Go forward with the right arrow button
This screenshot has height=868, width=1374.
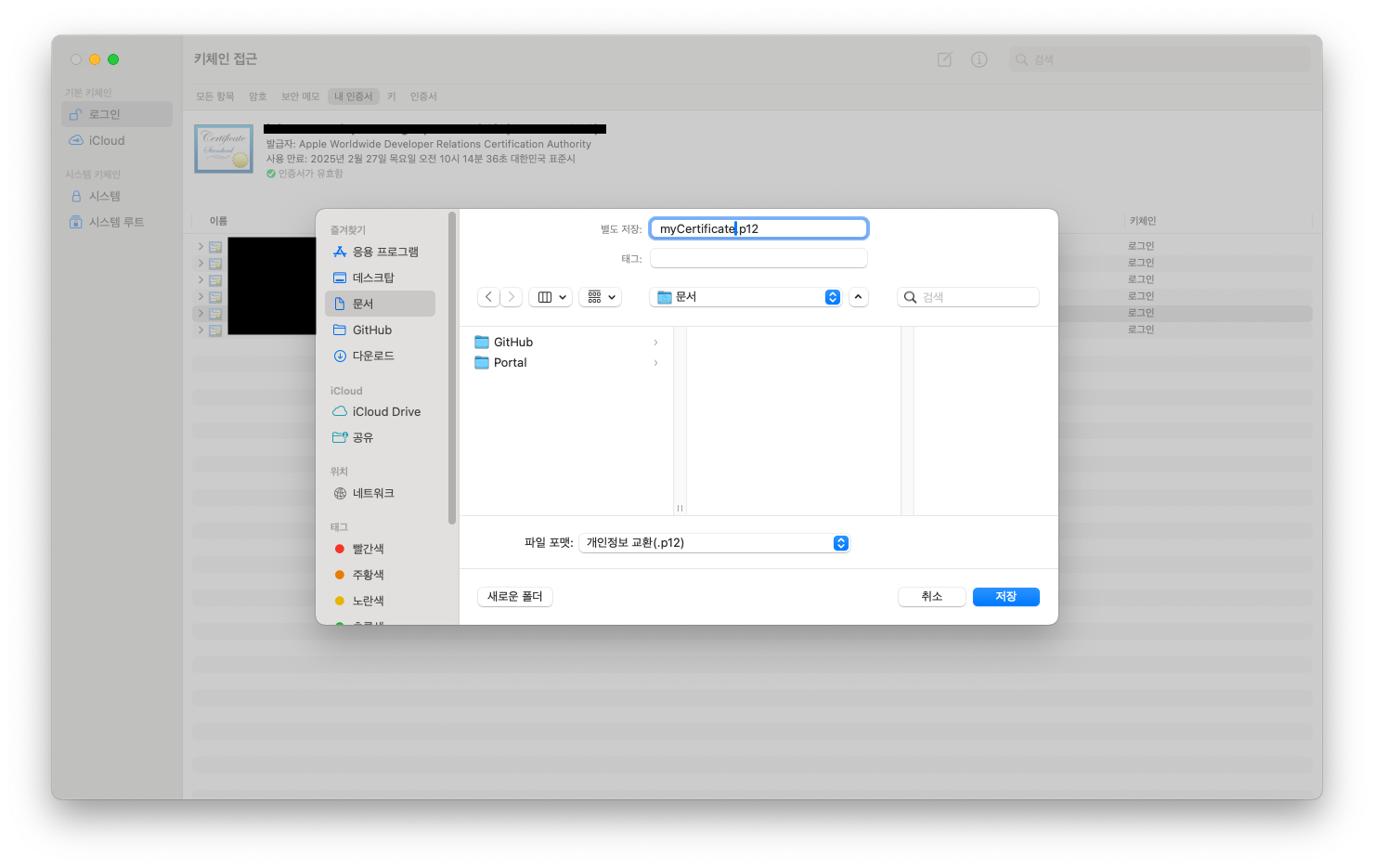point(512,297)
